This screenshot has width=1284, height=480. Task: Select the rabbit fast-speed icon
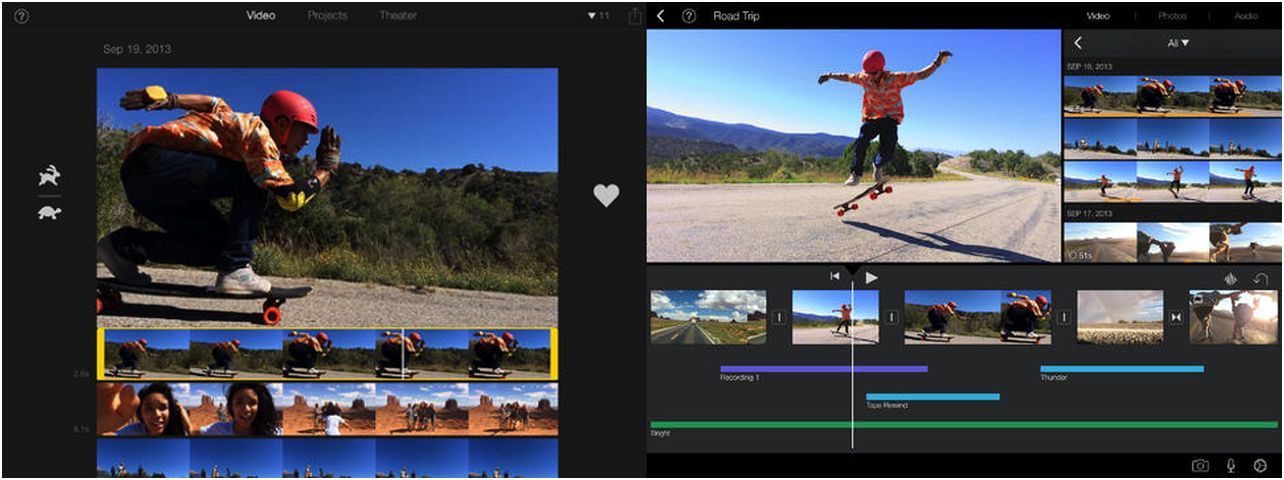[49, 176]
